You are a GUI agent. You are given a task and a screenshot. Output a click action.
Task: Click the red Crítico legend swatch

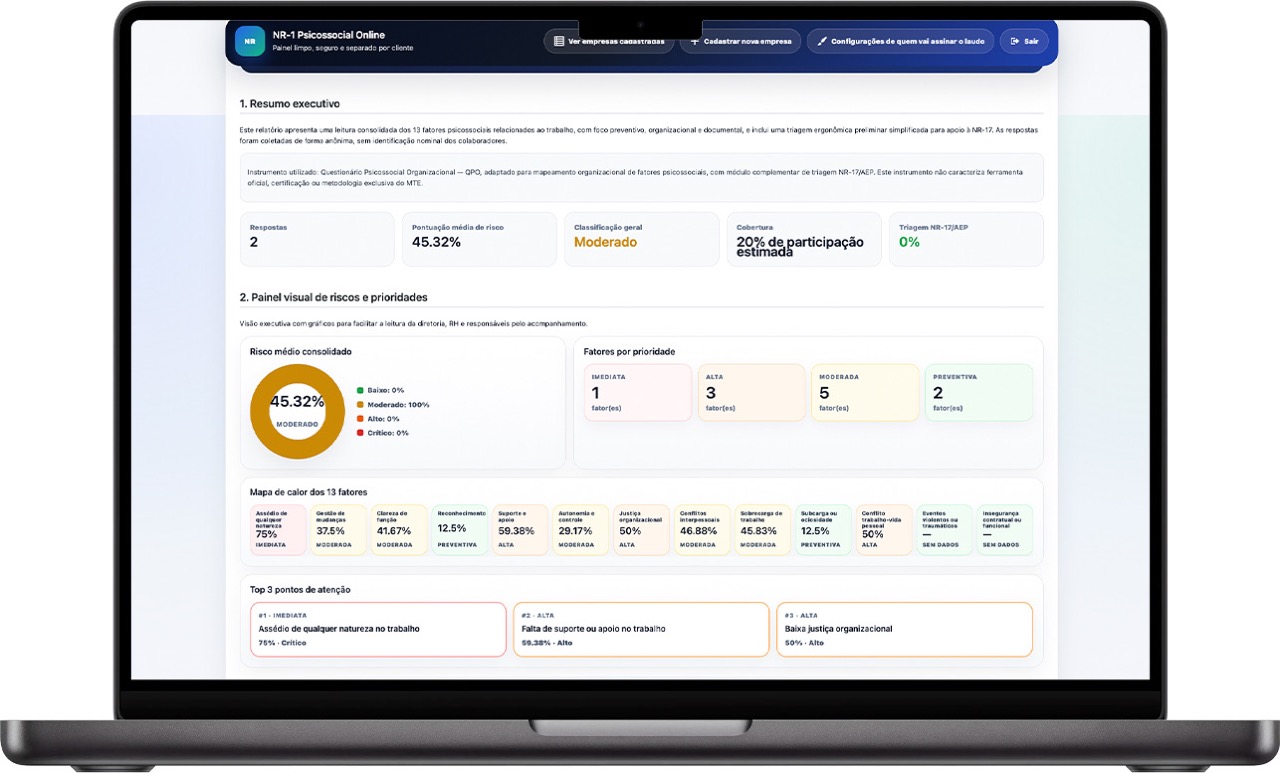(x=360, y=433)
